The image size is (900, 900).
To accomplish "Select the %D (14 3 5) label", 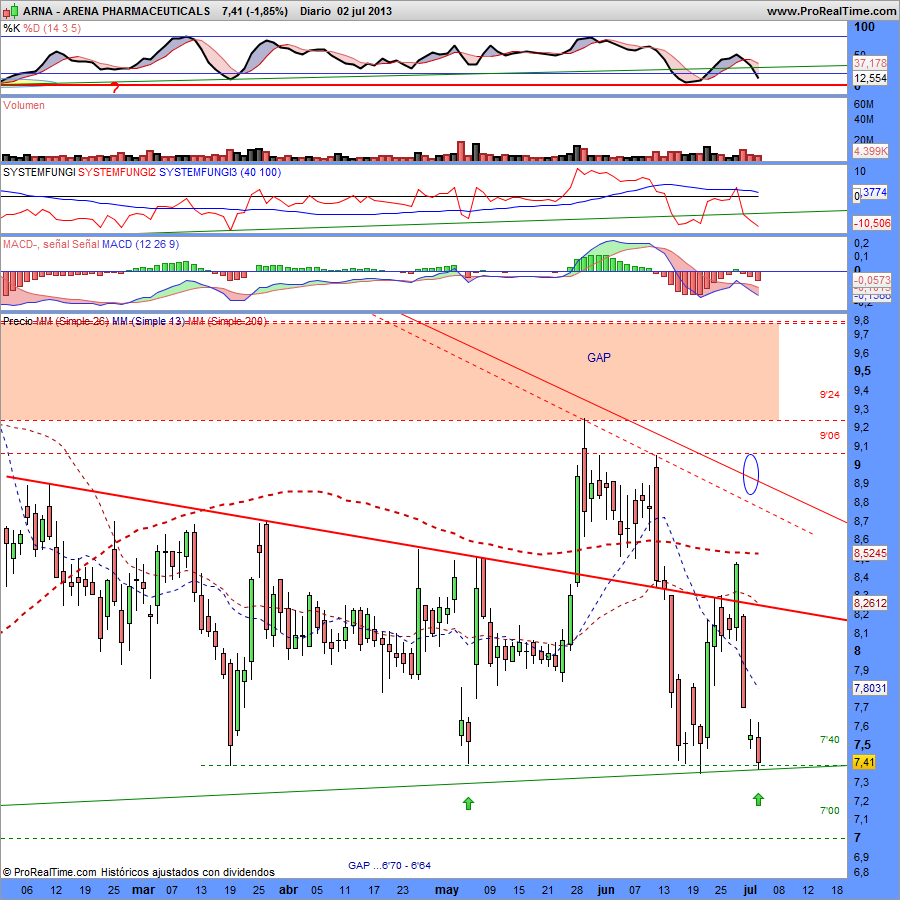I will point(52,28).
